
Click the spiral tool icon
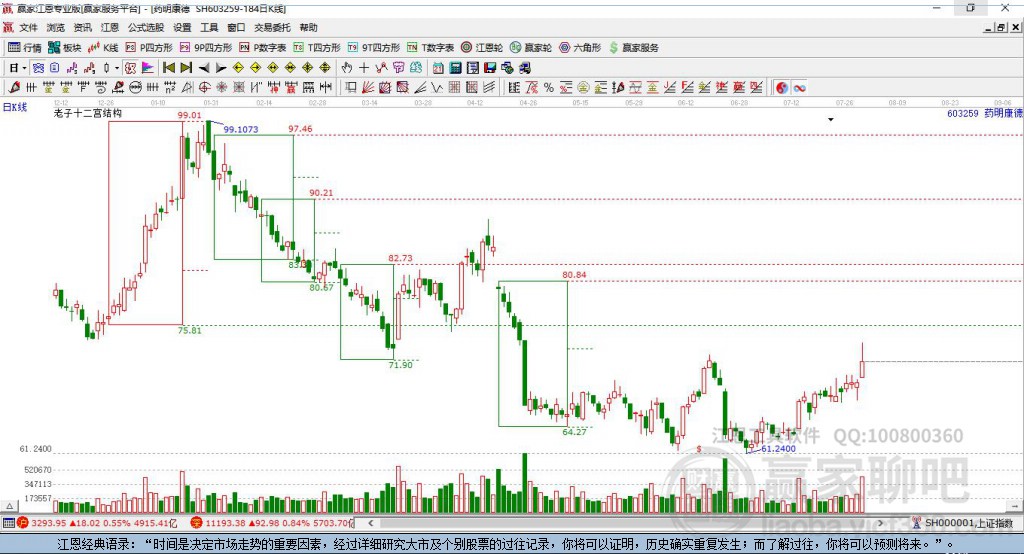click(101, 87)
